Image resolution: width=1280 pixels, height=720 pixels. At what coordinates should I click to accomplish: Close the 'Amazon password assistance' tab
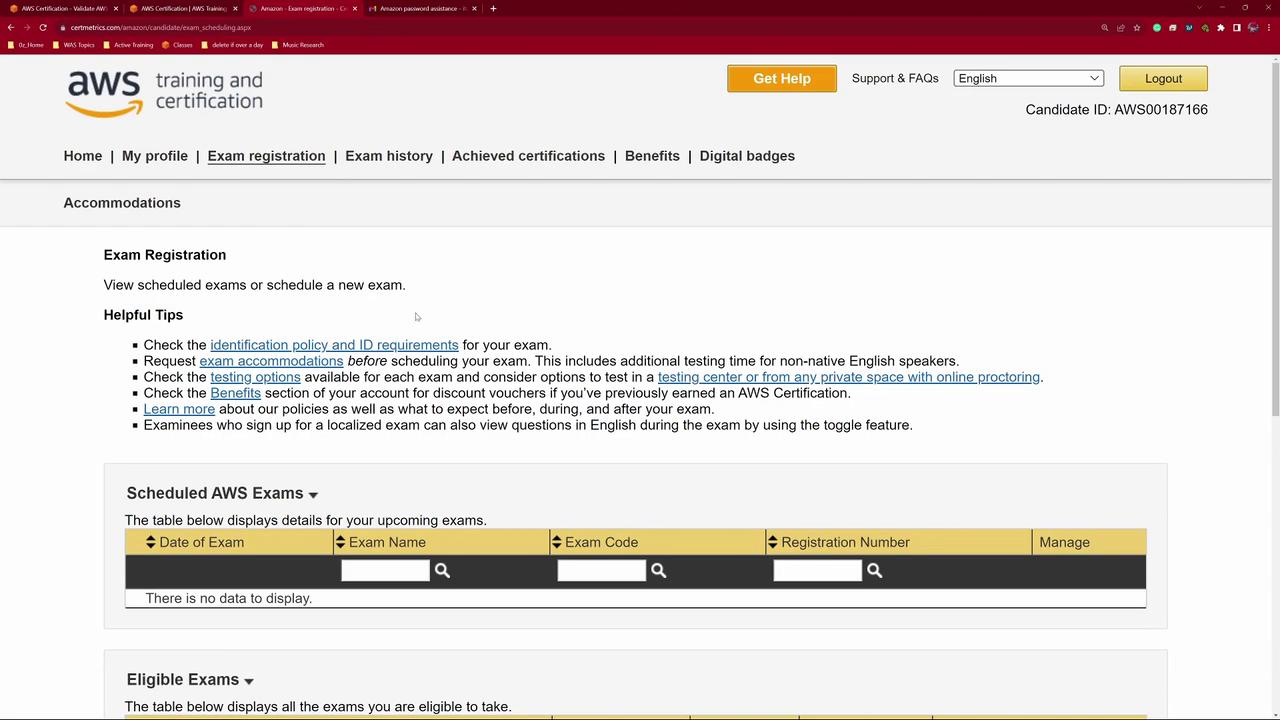point(474,9)
